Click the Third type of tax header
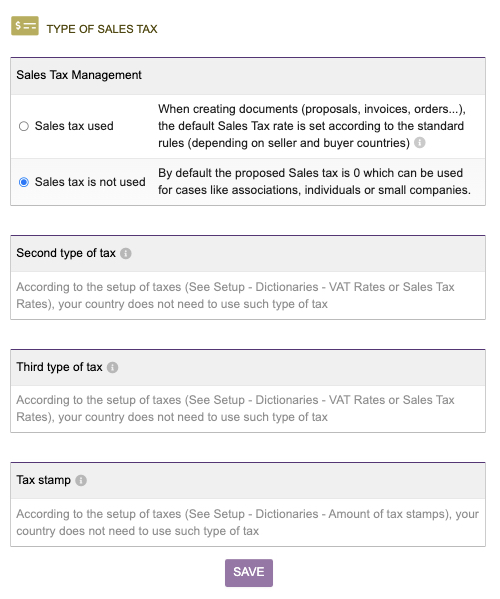 pyautogui.click(x=248, y=367)
